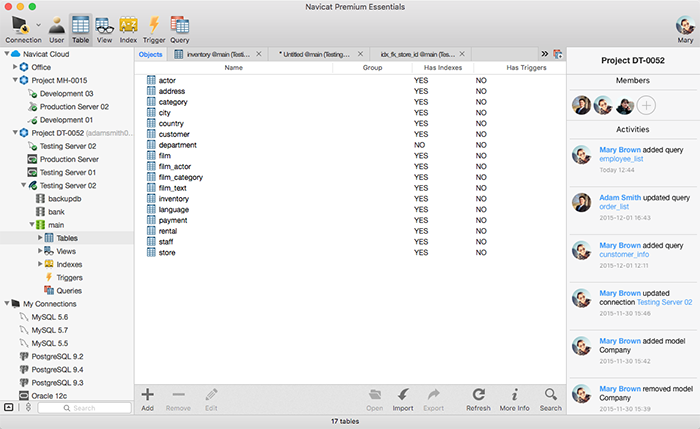
Task: Show more tabs with double chevron
Action: [x=545, y=54]
